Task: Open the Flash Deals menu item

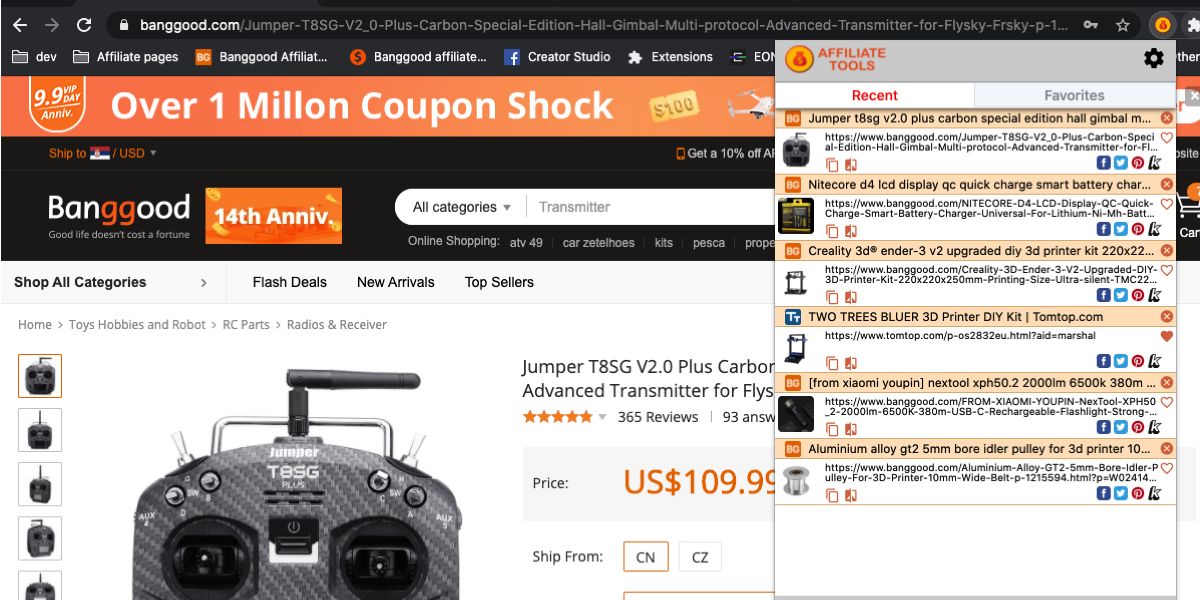Action: tap(290, 282)
